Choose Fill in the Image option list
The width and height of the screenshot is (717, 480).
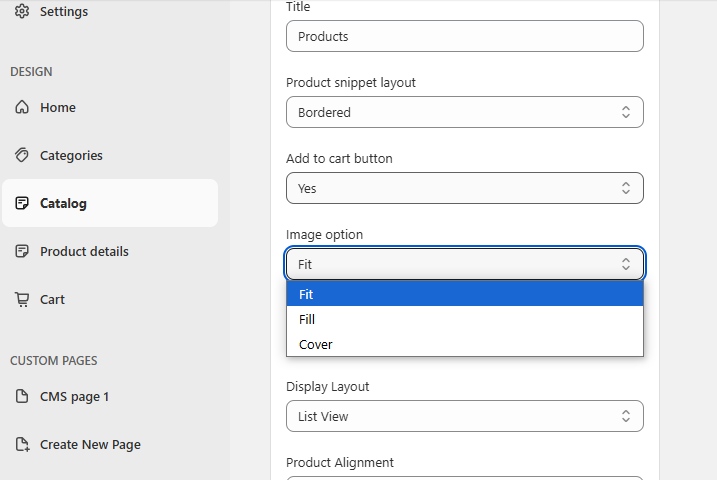tap(465, 319)
